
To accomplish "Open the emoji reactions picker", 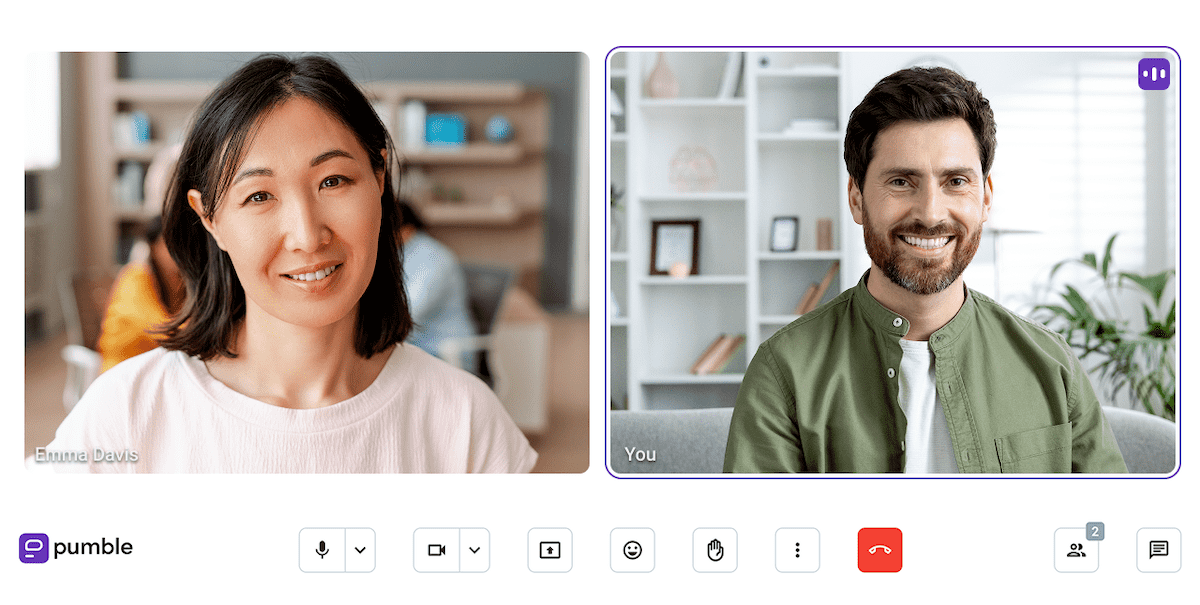I will (632, 549).
